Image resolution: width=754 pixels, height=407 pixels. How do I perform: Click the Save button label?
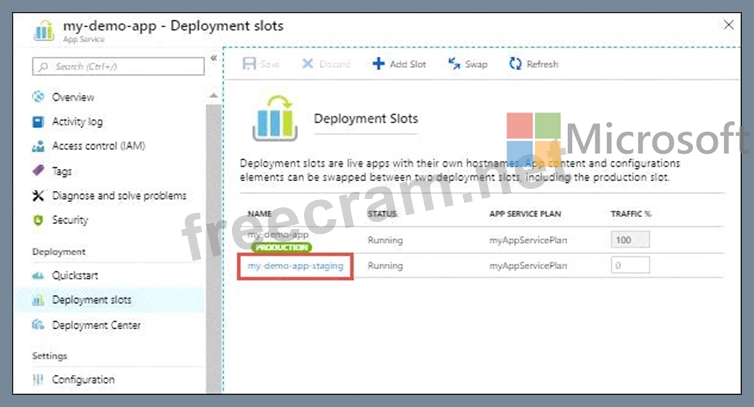pyautogui.click(x=270, y=64)
